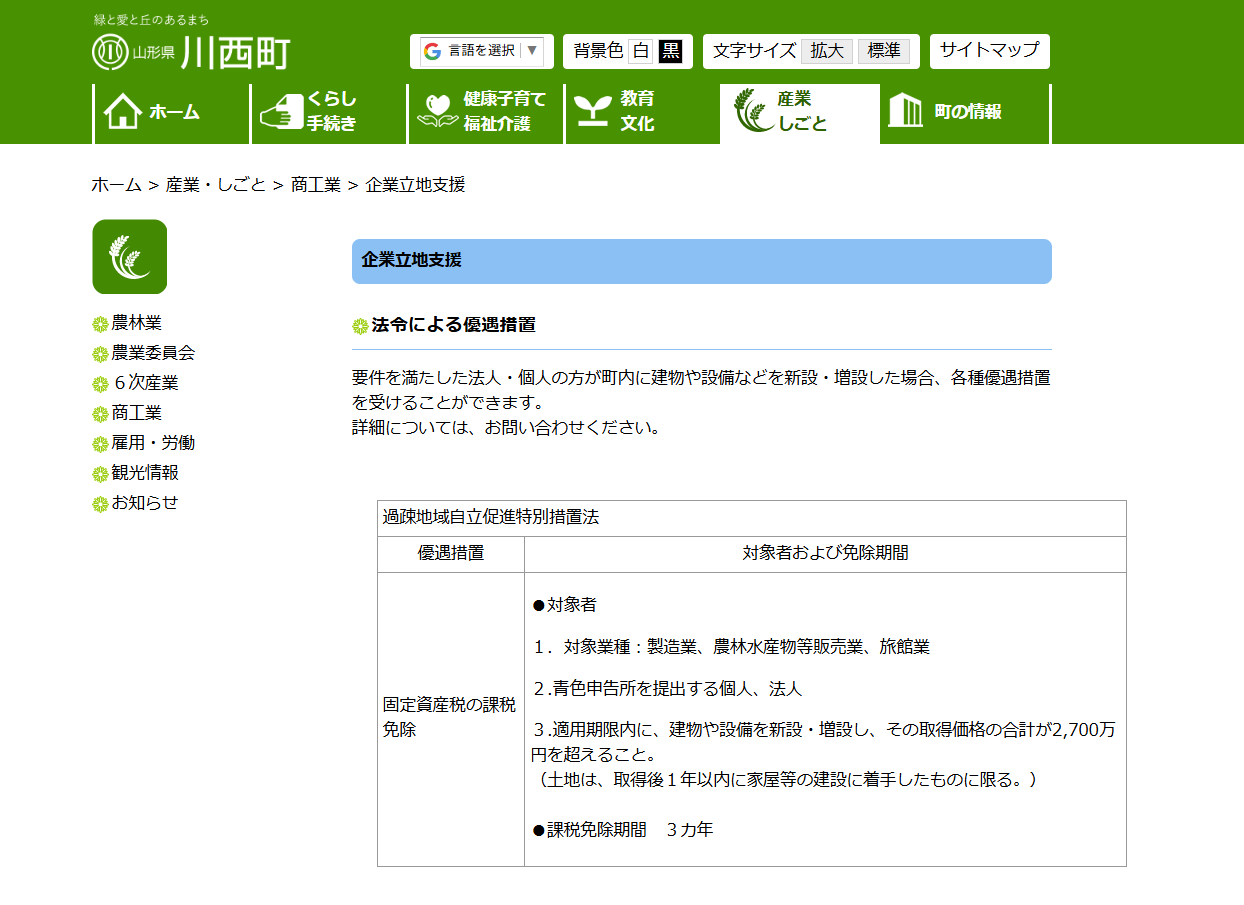Screen dimensions: 1244x905
Task: Click the hand-with-document icon for くらし手続き
Action: [280, 112]
